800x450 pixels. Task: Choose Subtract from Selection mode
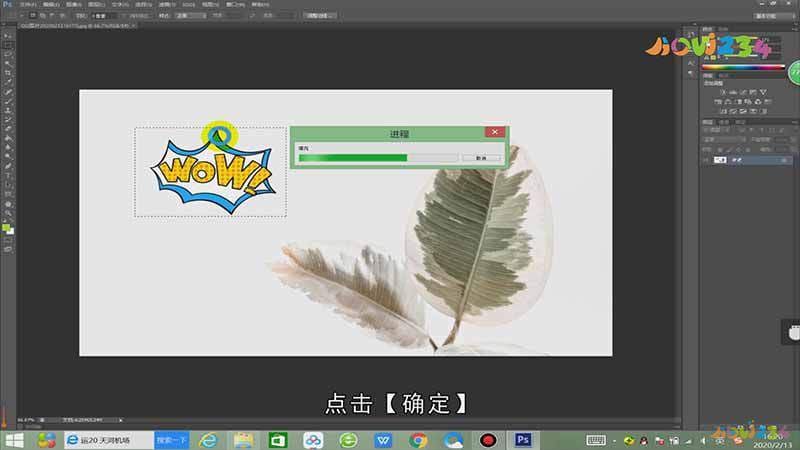(x=52, y=16)
